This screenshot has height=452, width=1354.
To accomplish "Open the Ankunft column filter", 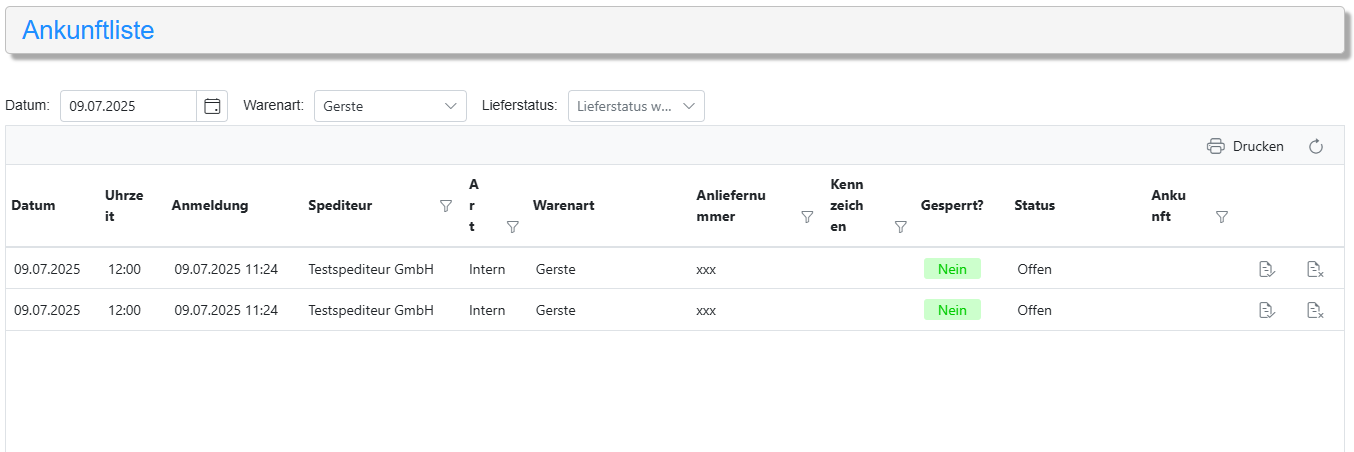I will [x=1221, y=216].
